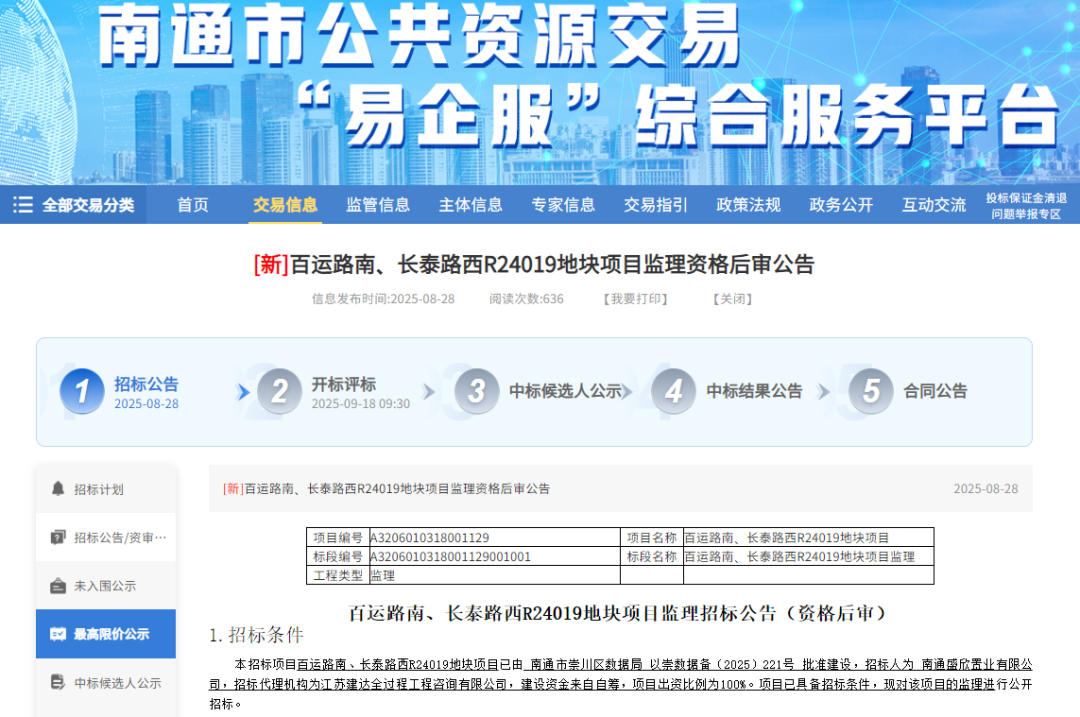This screenshot has height=717, width=1080.
Task: Click step circle 1 labeled 招标公告
Action: point(84,392)
